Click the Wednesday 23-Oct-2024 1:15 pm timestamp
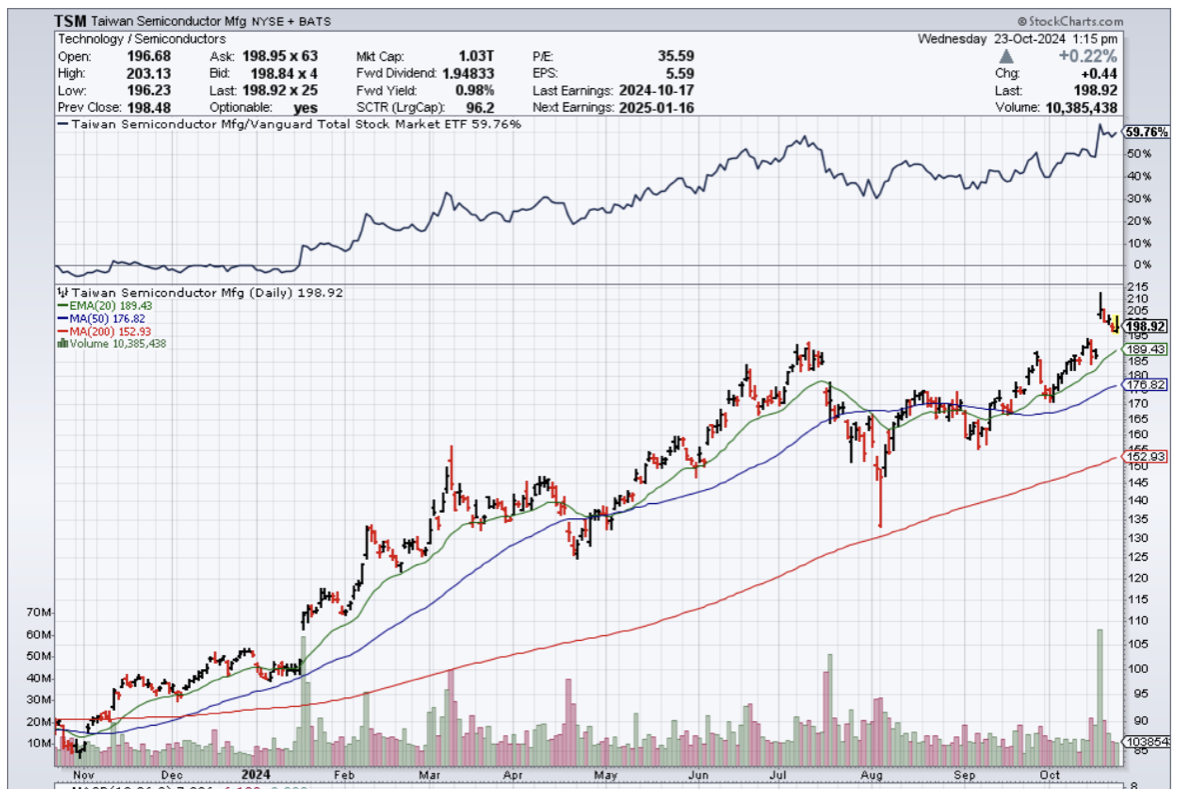 point(1017,39)
